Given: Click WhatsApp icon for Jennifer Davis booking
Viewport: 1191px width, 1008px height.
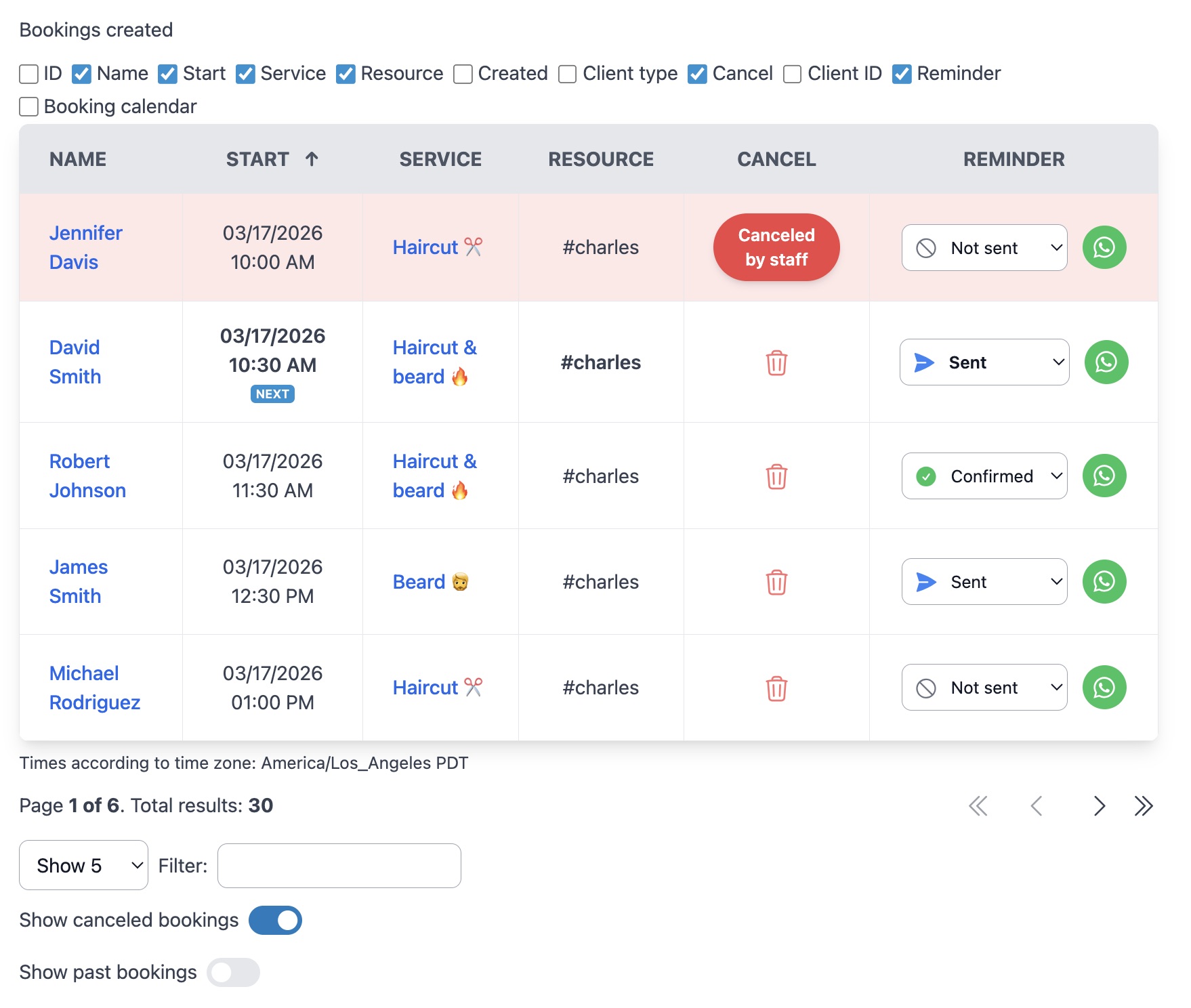Looking at the screenshot, I should point(1104,247).
